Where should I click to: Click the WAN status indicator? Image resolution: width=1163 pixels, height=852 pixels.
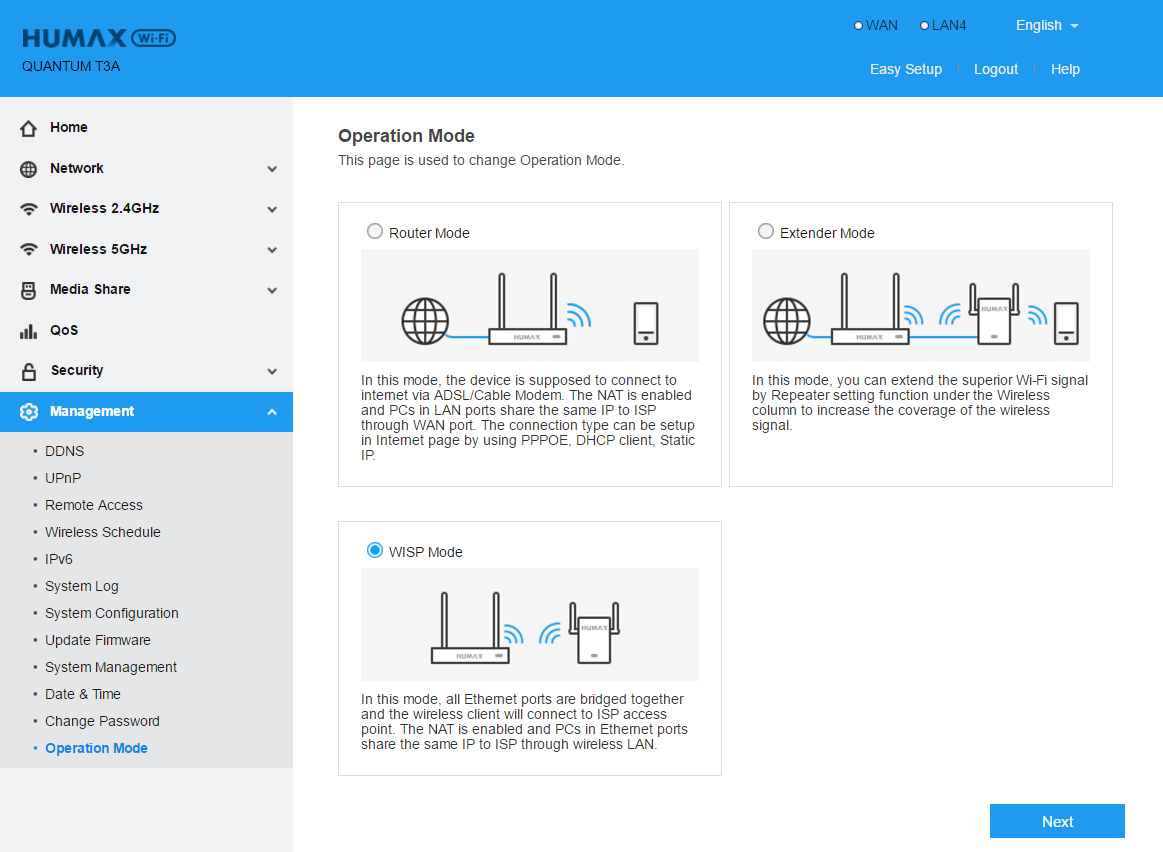[x=876, y=25]
